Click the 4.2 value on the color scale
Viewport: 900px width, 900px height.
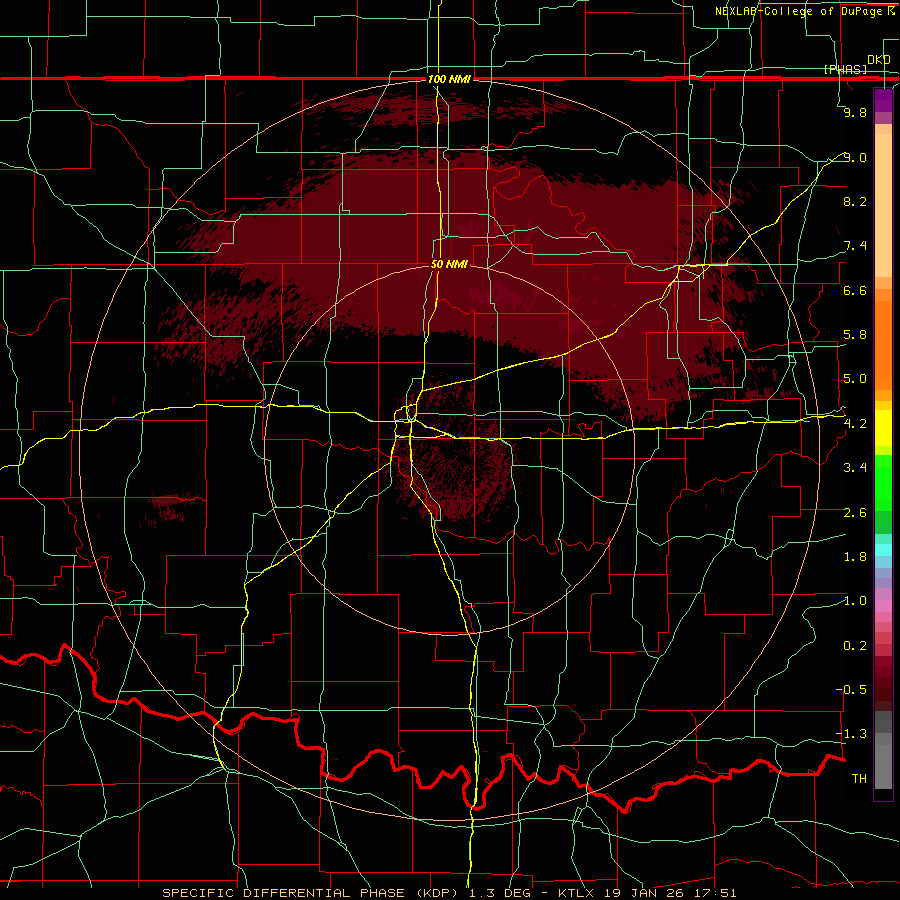pyautogui.click(x=855, y=424)
